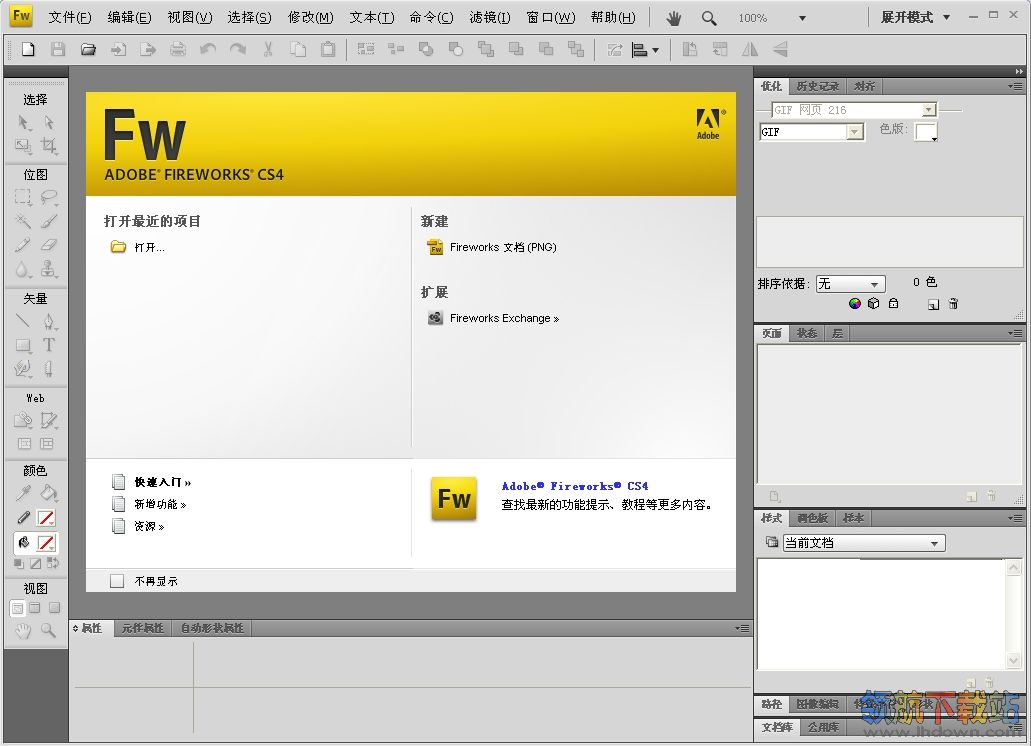Open the 新增功能 link
Viewport: 1031px width, 746px height.
pos(160,504)
